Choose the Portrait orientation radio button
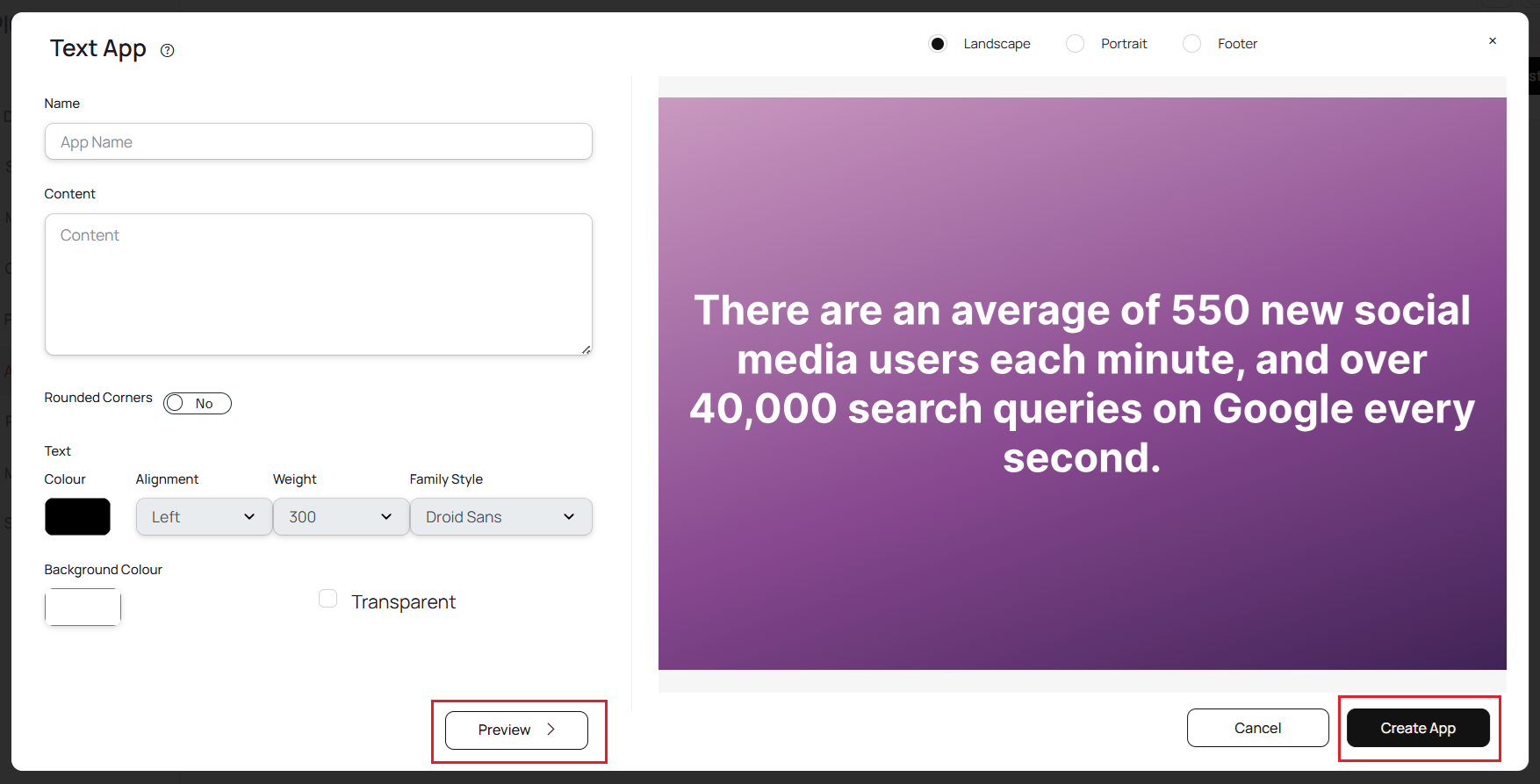 1075,44
